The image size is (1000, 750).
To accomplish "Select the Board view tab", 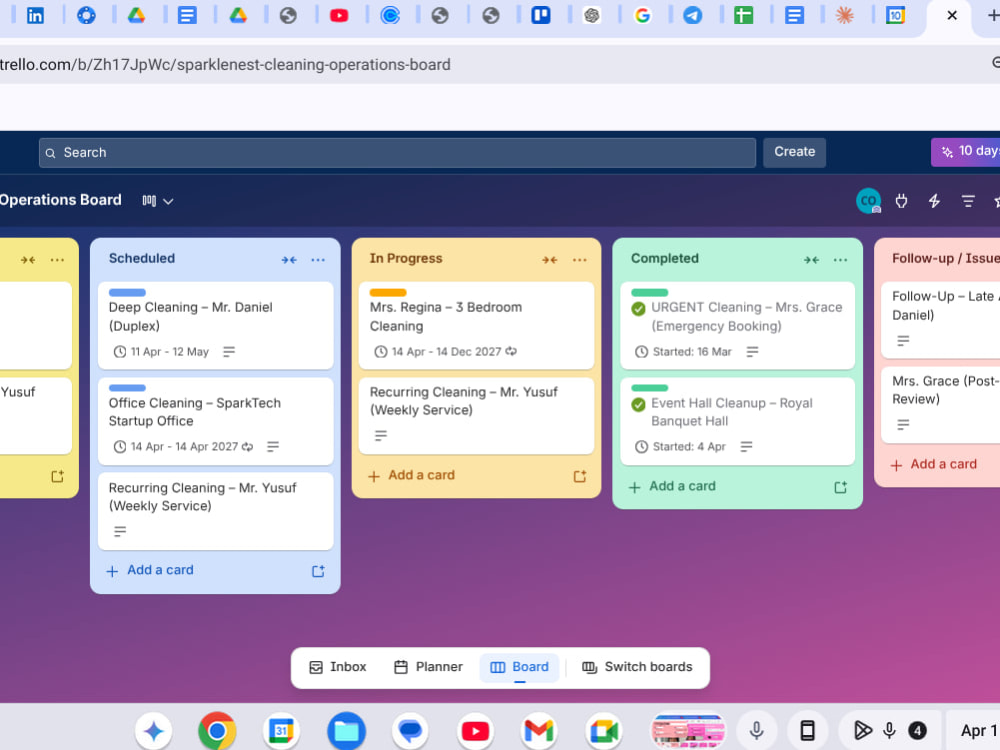I will (x=519, y=667).
